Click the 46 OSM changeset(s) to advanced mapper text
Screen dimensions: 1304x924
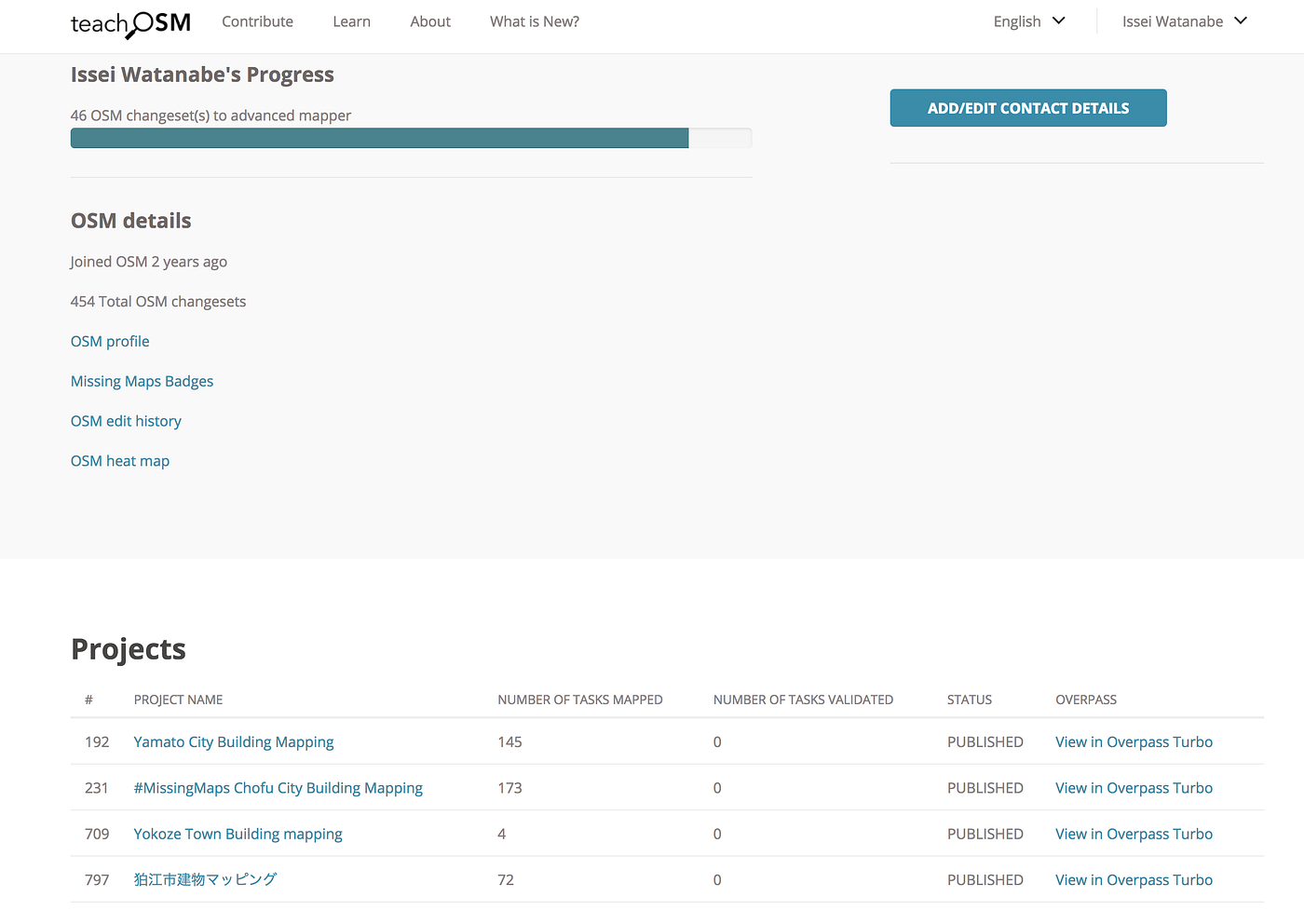point(211,115)
